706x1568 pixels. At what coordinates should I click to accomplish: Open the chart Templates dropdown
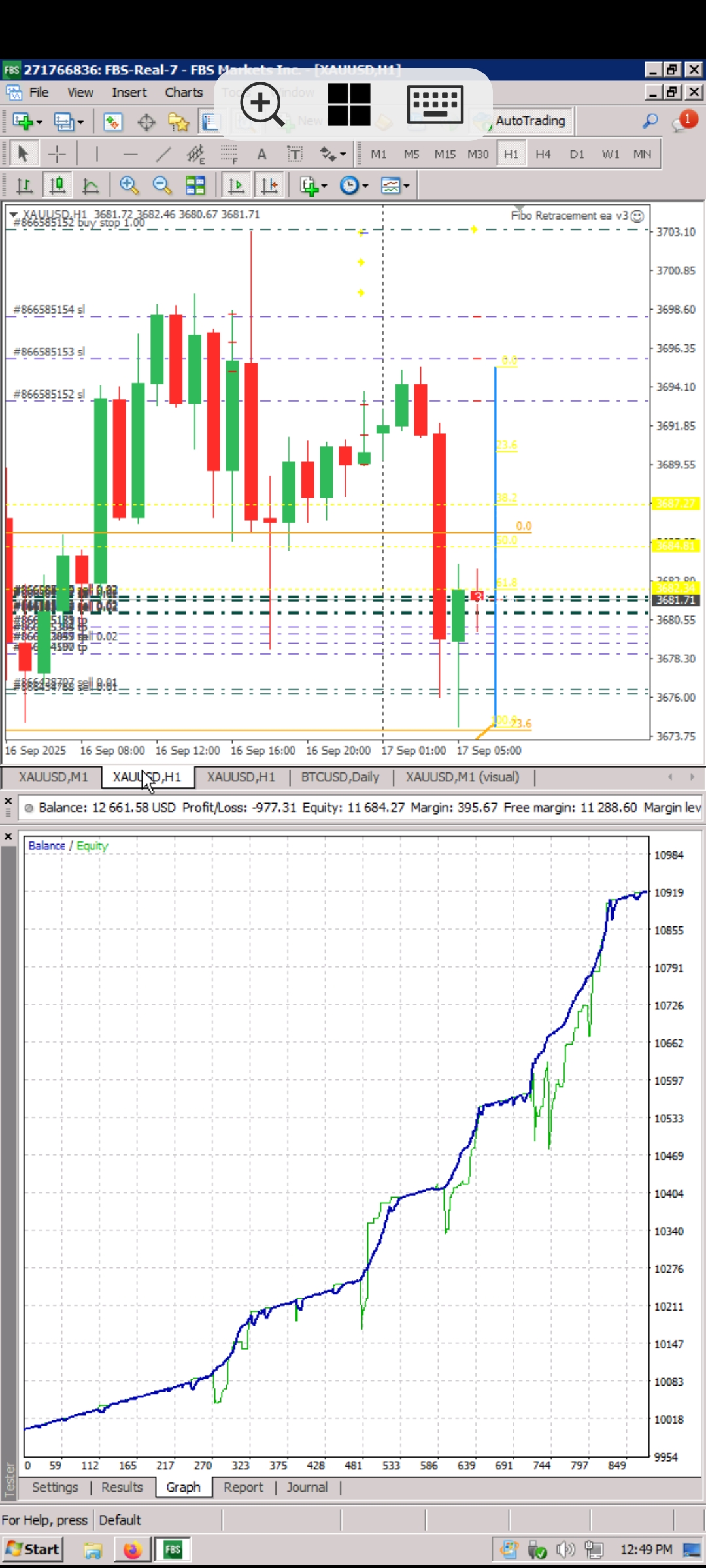(x=395, y=186)
